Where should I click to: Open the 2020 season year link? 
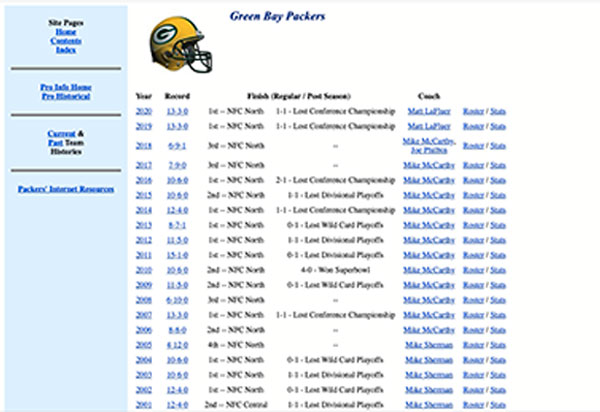pyautogui.click(x=143, y=111)
